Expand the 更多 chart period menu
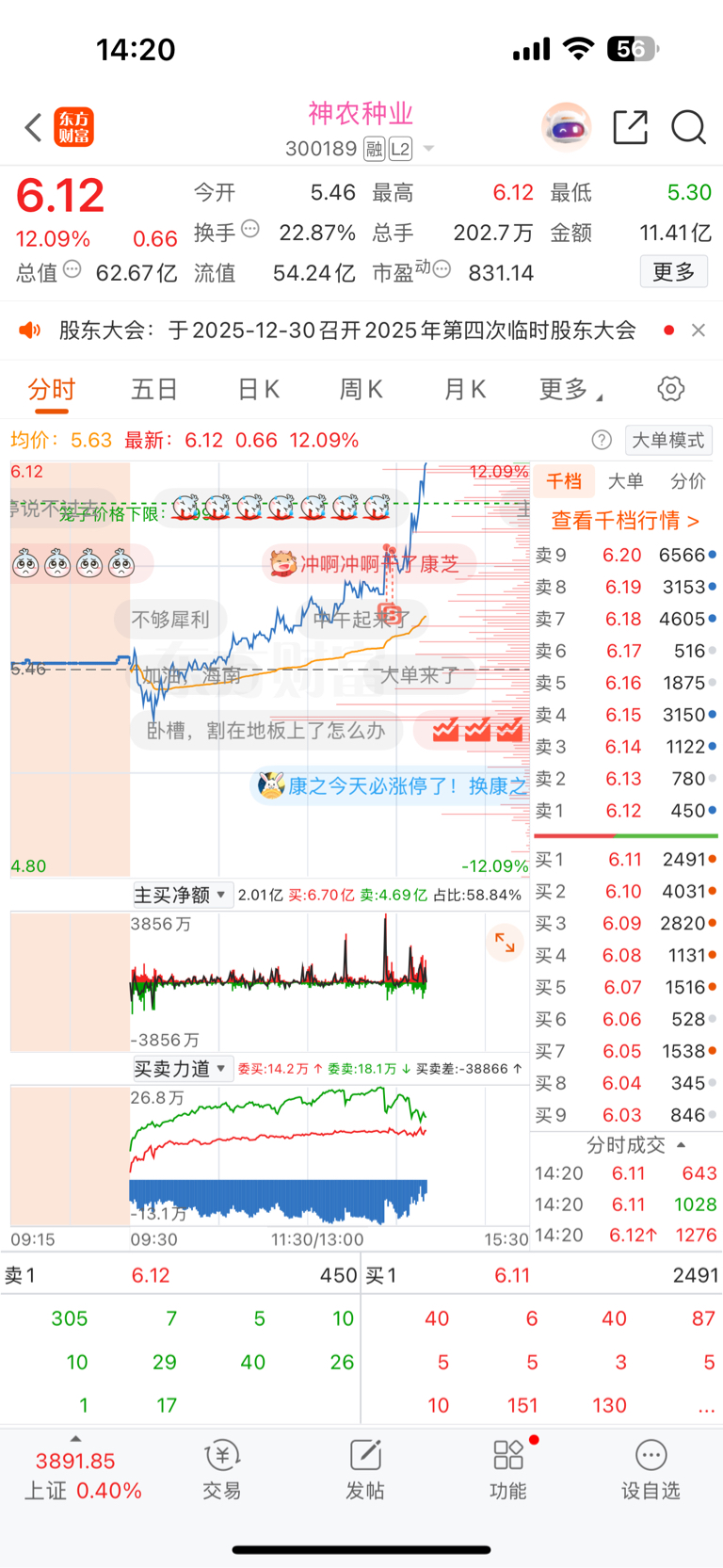723x1568 pixels. pyautogui.click(x=570, y=390)
